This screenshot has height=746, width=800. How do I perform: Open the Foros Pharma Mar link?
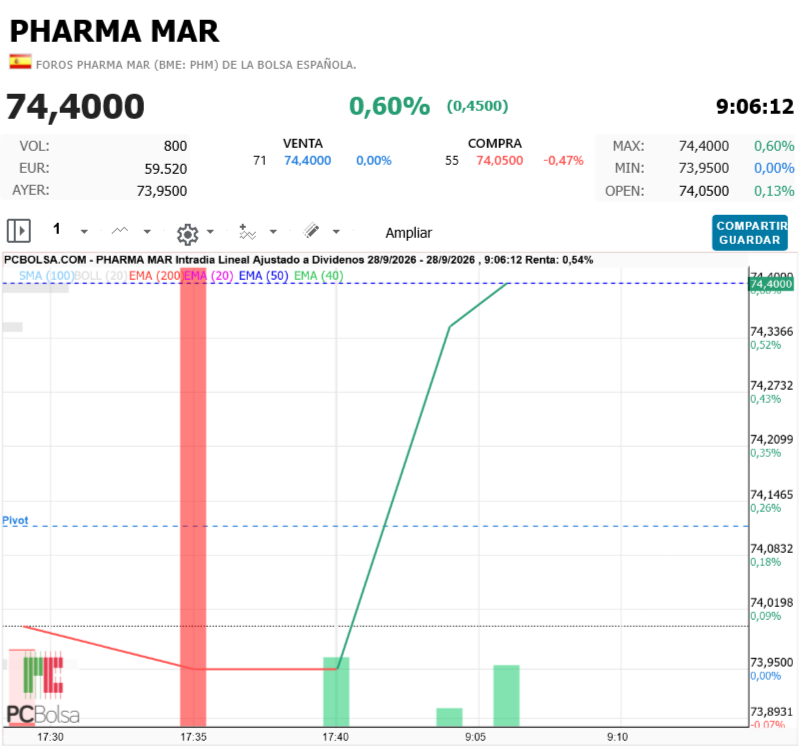click(196, 65)
